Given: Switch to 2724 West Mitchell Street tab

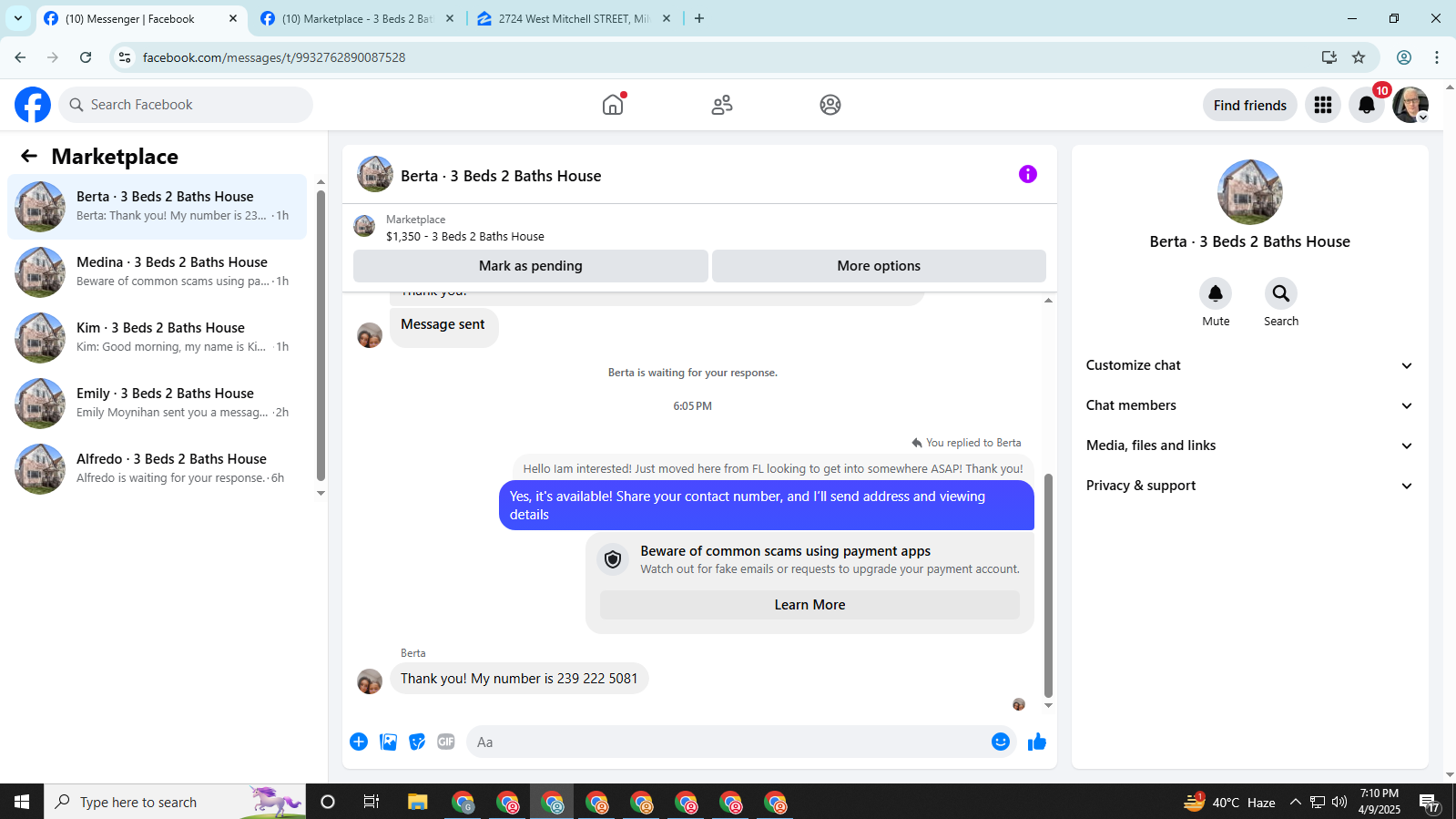Looking at the screenshot, I should coord(574,18).
